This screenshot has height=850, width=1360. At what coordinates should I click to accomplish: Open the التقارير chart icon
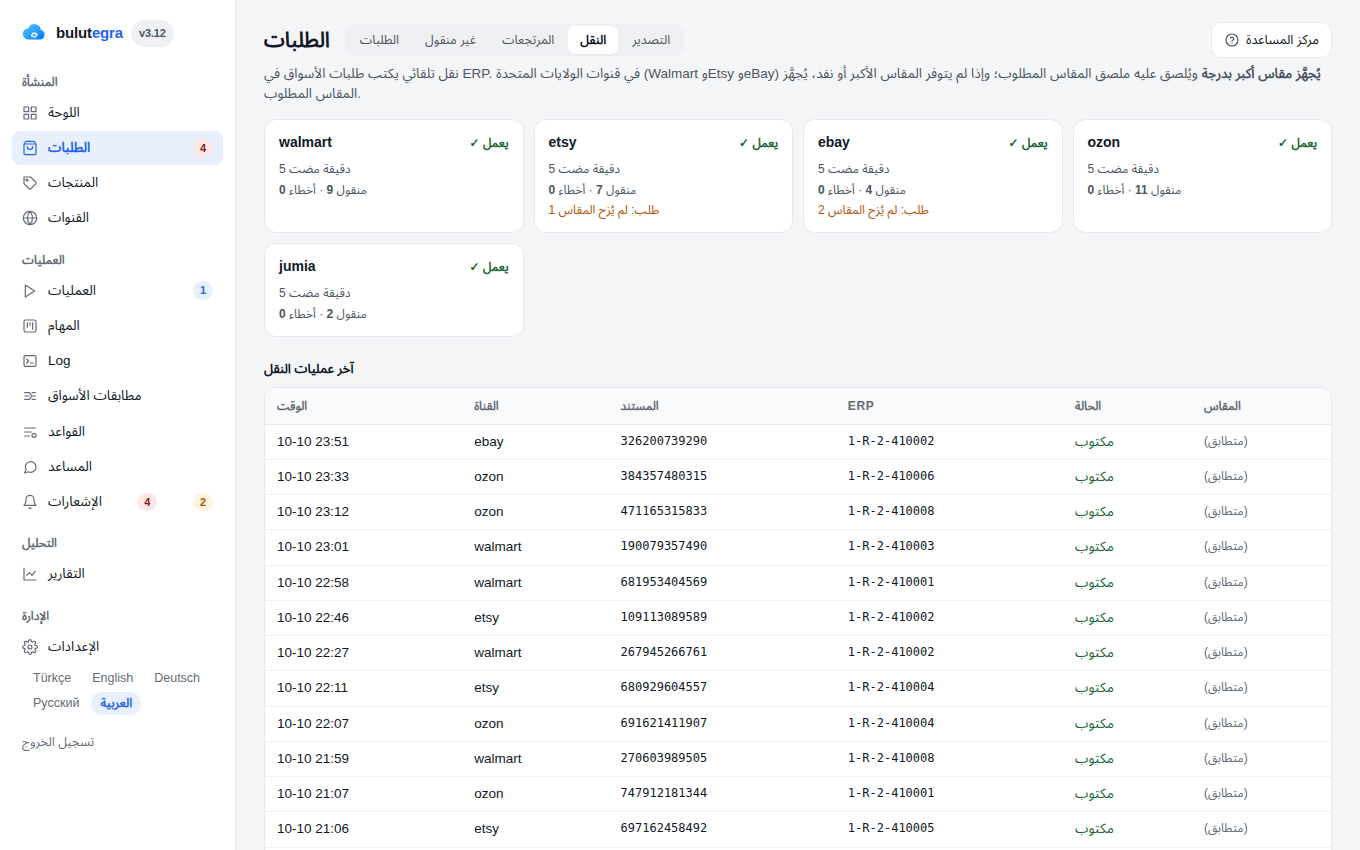pos(30,574)
